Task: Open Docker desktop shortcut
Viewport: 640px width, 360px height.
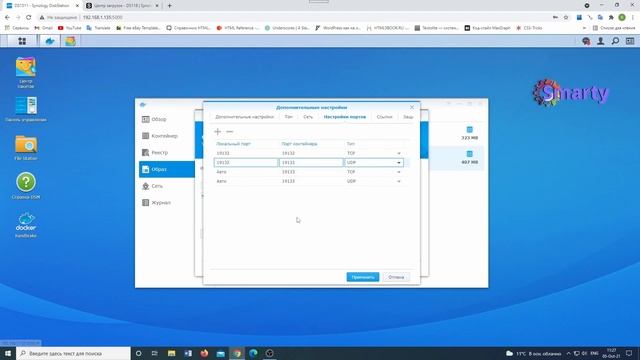Action: (x=26, y=224)
